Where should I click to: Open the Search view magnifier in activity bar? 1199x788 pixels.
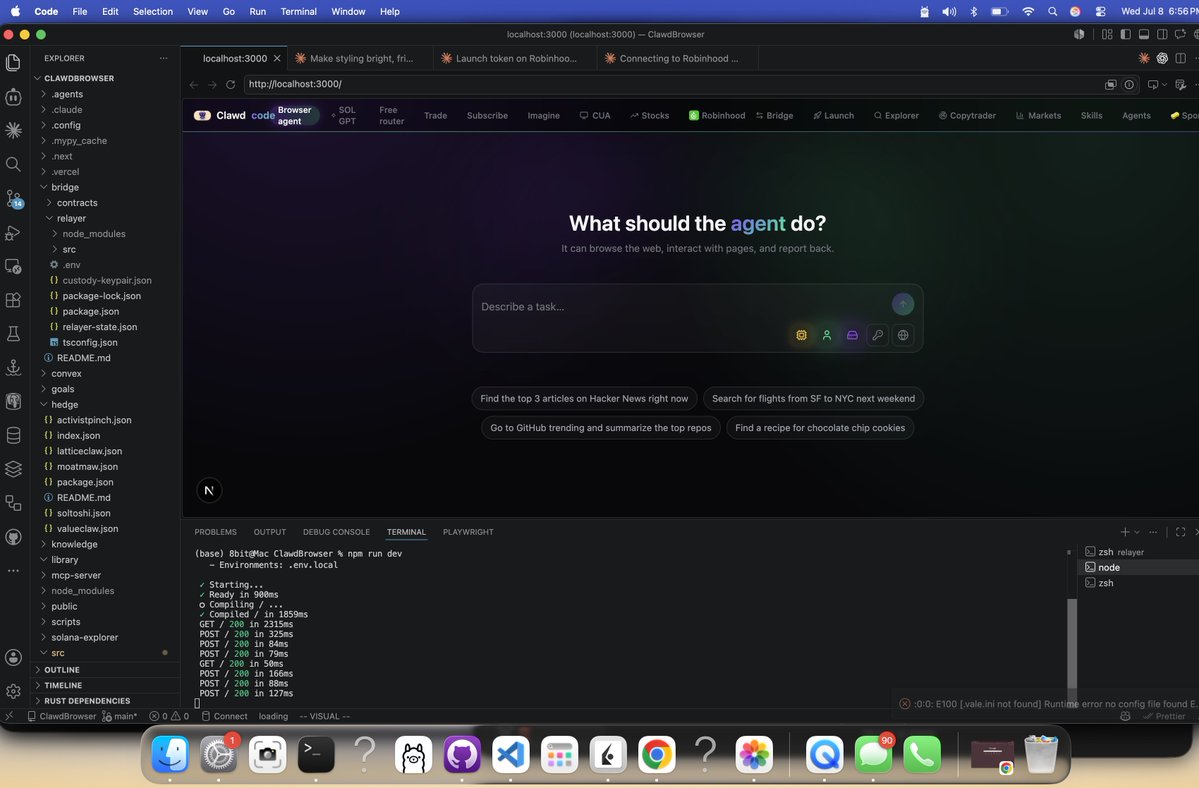point(13,164)
